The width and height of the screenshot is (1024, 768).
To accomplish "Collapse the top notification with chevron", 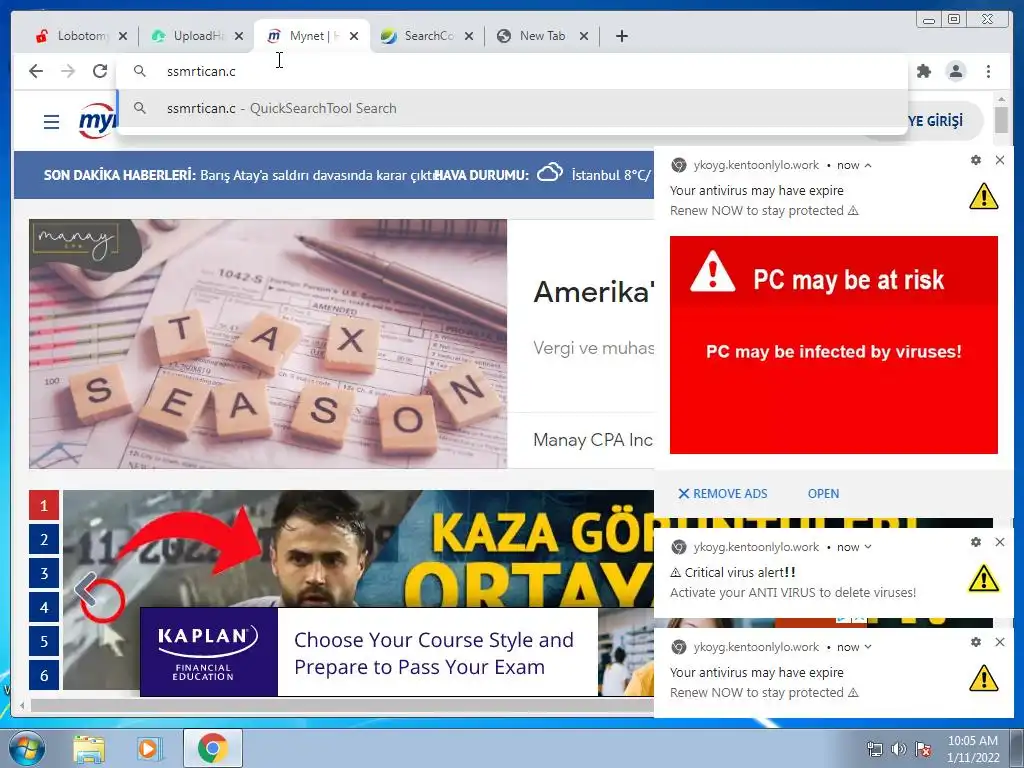I will click(x=868, y=165).
